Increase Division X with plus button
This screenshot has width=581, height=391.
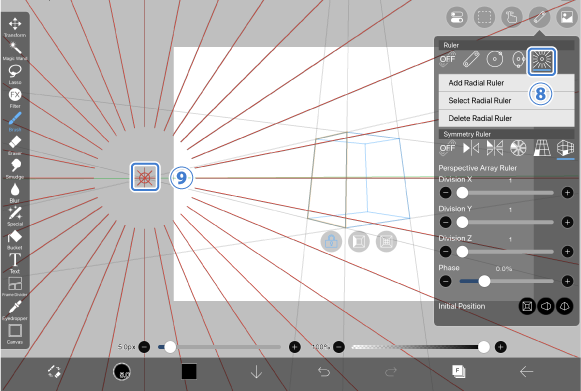click(567, 193)
